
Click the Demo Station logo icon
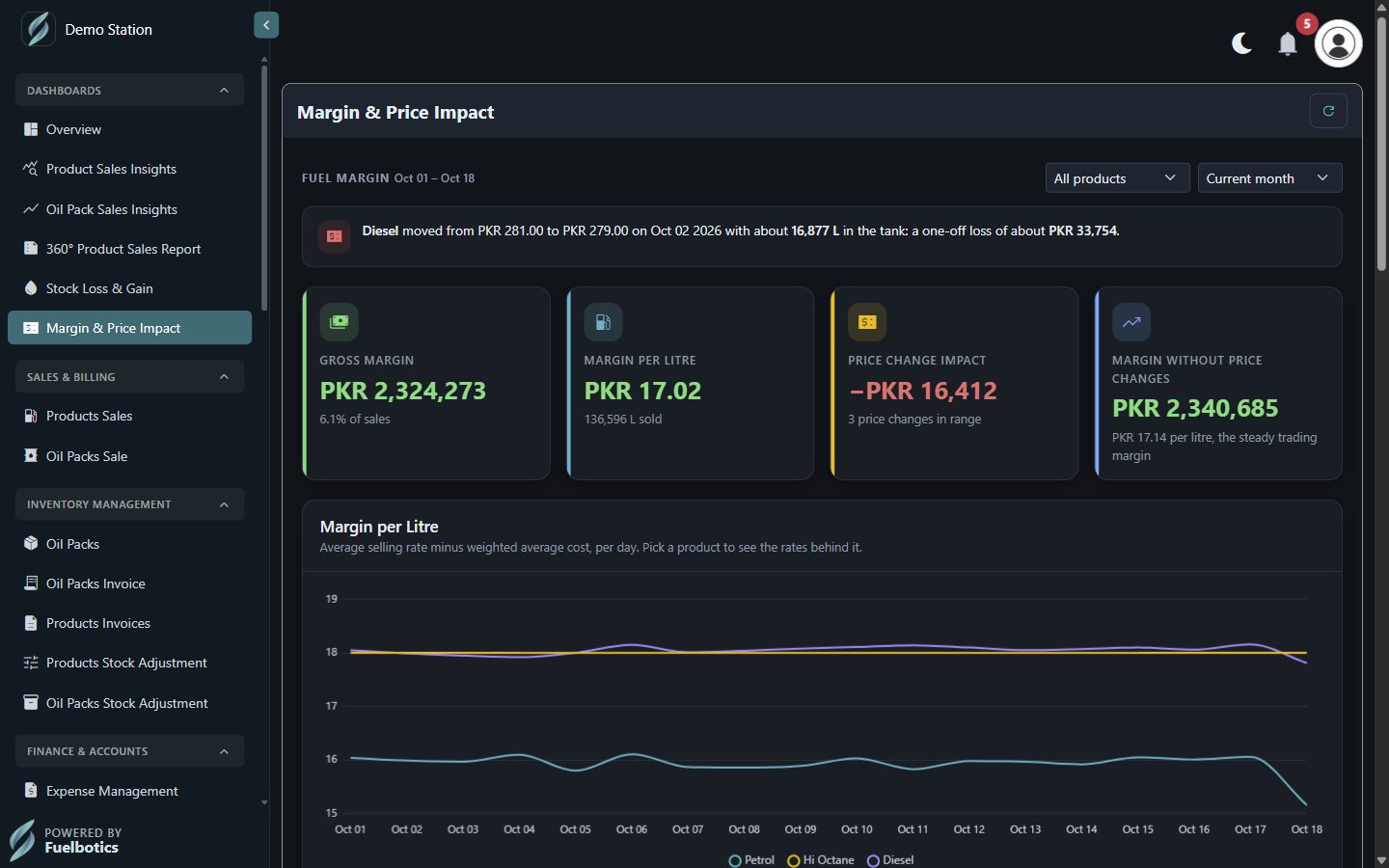[x=39, y=29]
